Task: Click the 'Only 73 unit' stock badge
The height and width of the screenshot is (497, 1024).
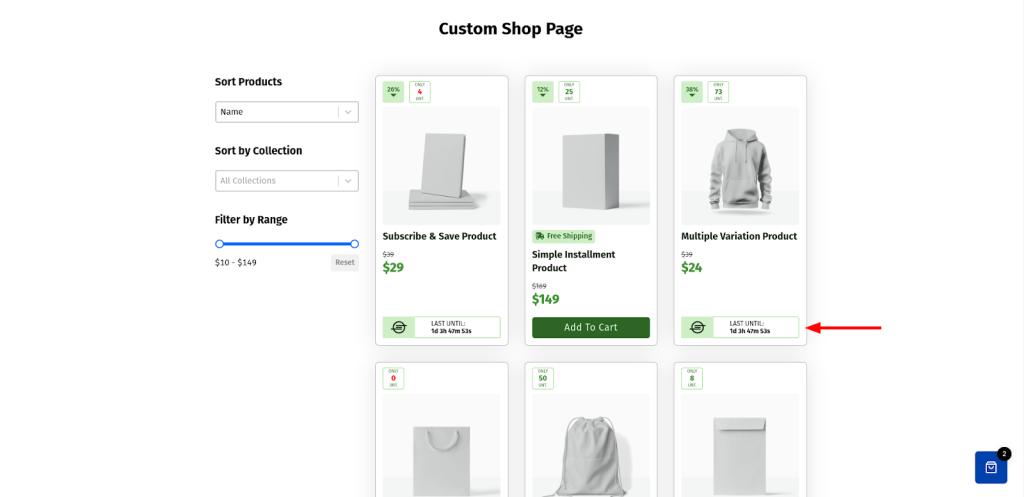Action: point(718,92)
